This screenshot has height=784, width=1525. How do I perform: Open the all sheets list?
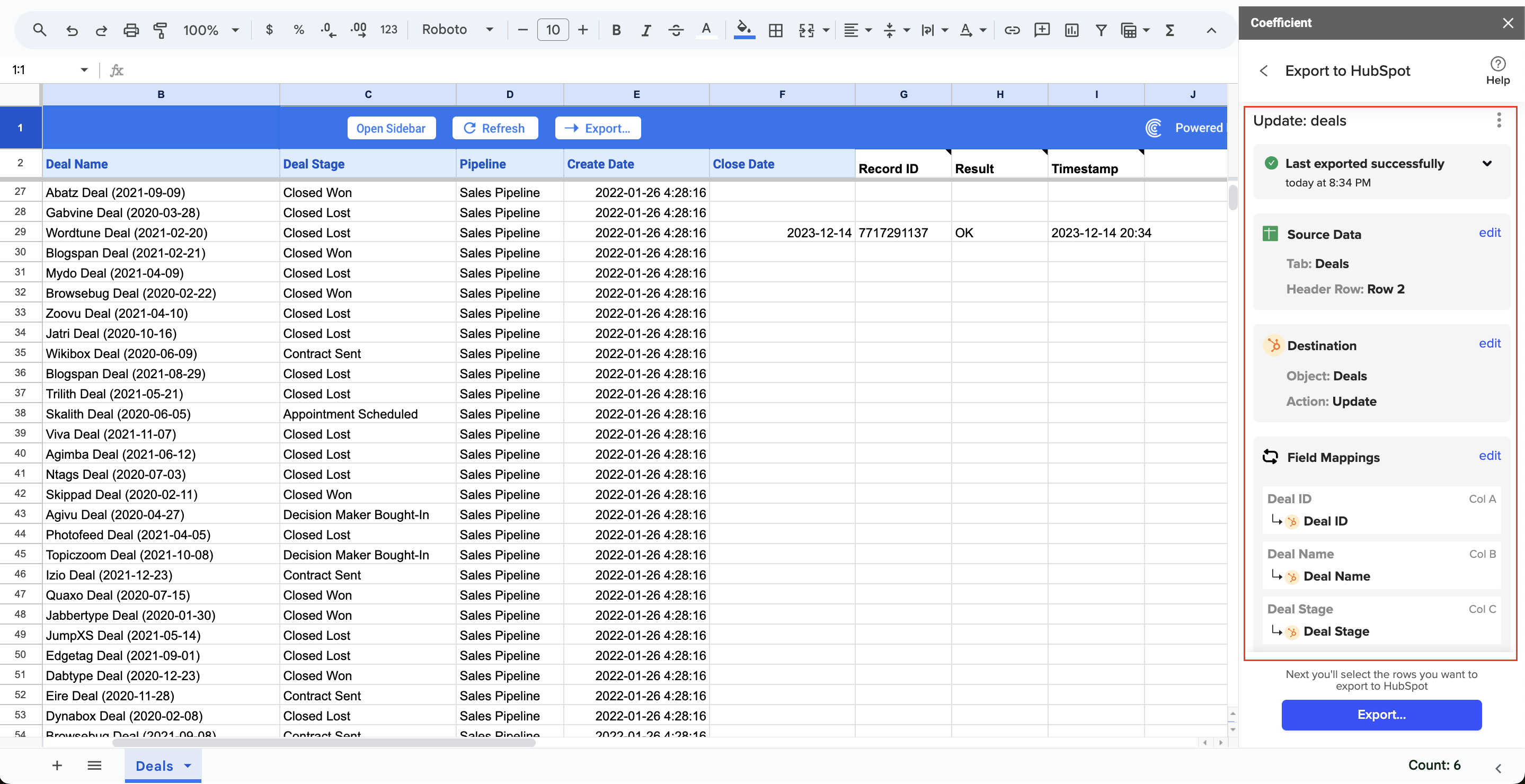tap(94, 765)
